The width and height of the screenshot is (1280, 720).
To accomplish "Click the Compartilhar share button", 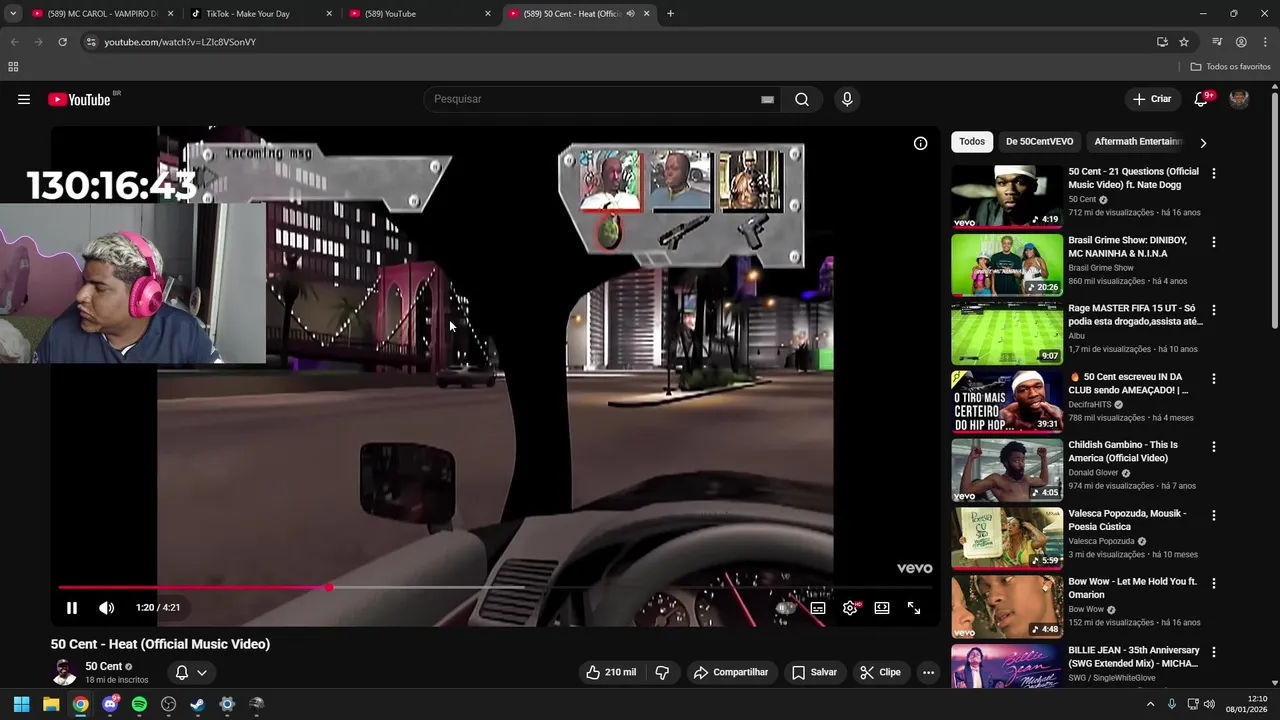I will pyautogui.click(x=731, y=672).
